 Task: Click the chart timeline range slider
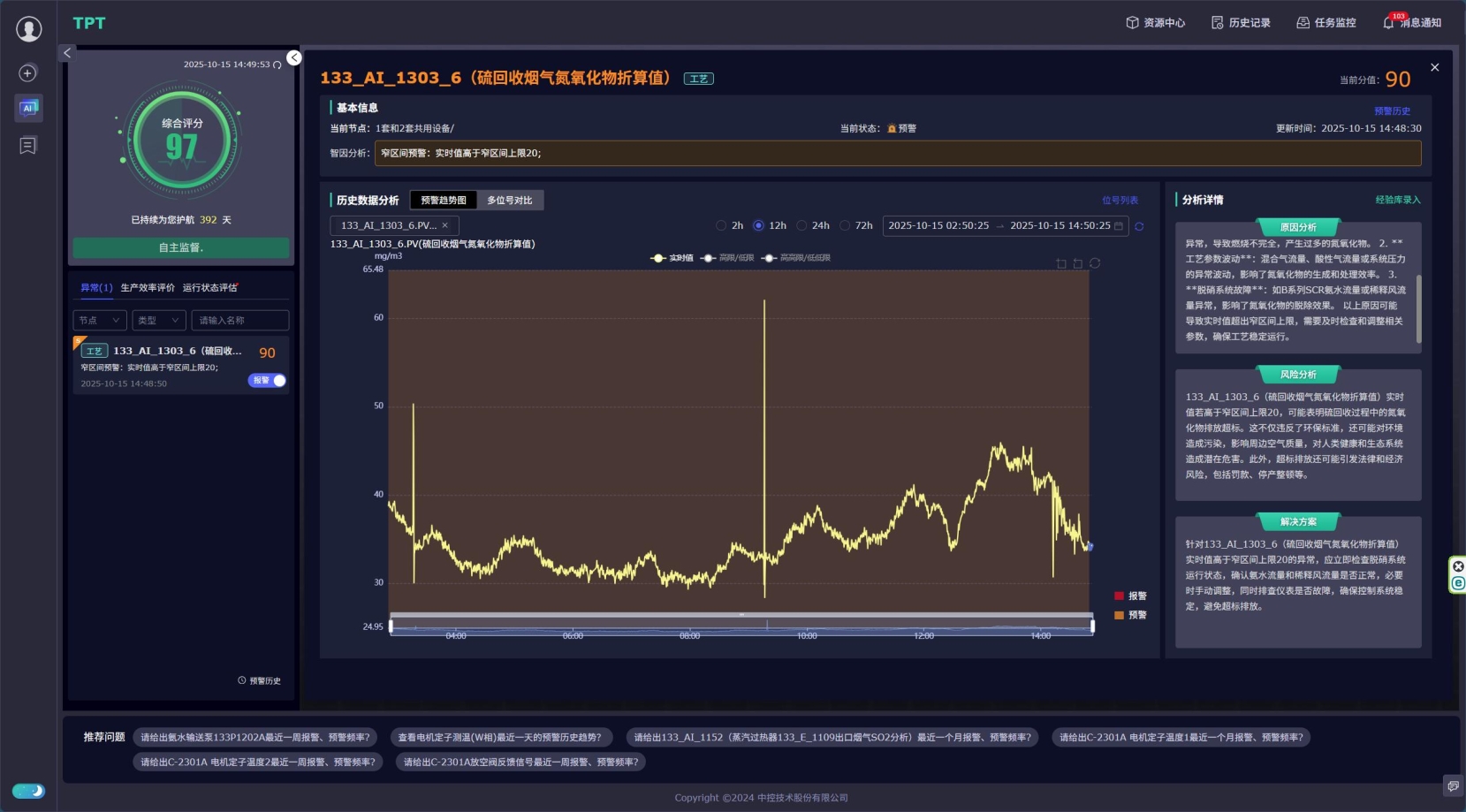point(741,626)
